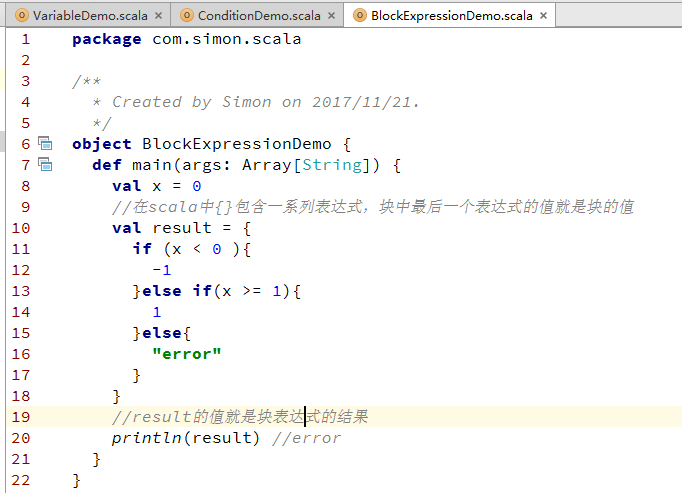The image size is (682, 493).
Task: Close the VariableDemo.scala tab
Action: (x=159, y=16)
